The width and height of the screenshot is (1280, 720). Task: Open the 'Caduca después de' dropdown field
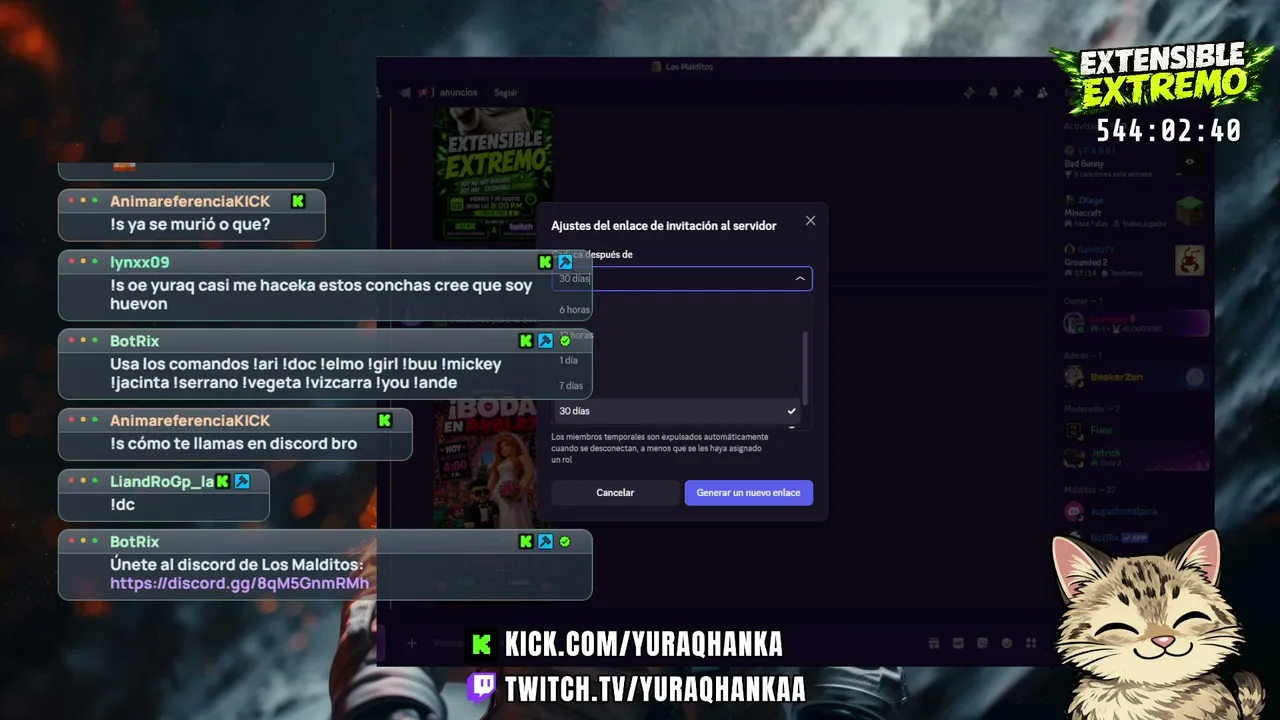682,279
